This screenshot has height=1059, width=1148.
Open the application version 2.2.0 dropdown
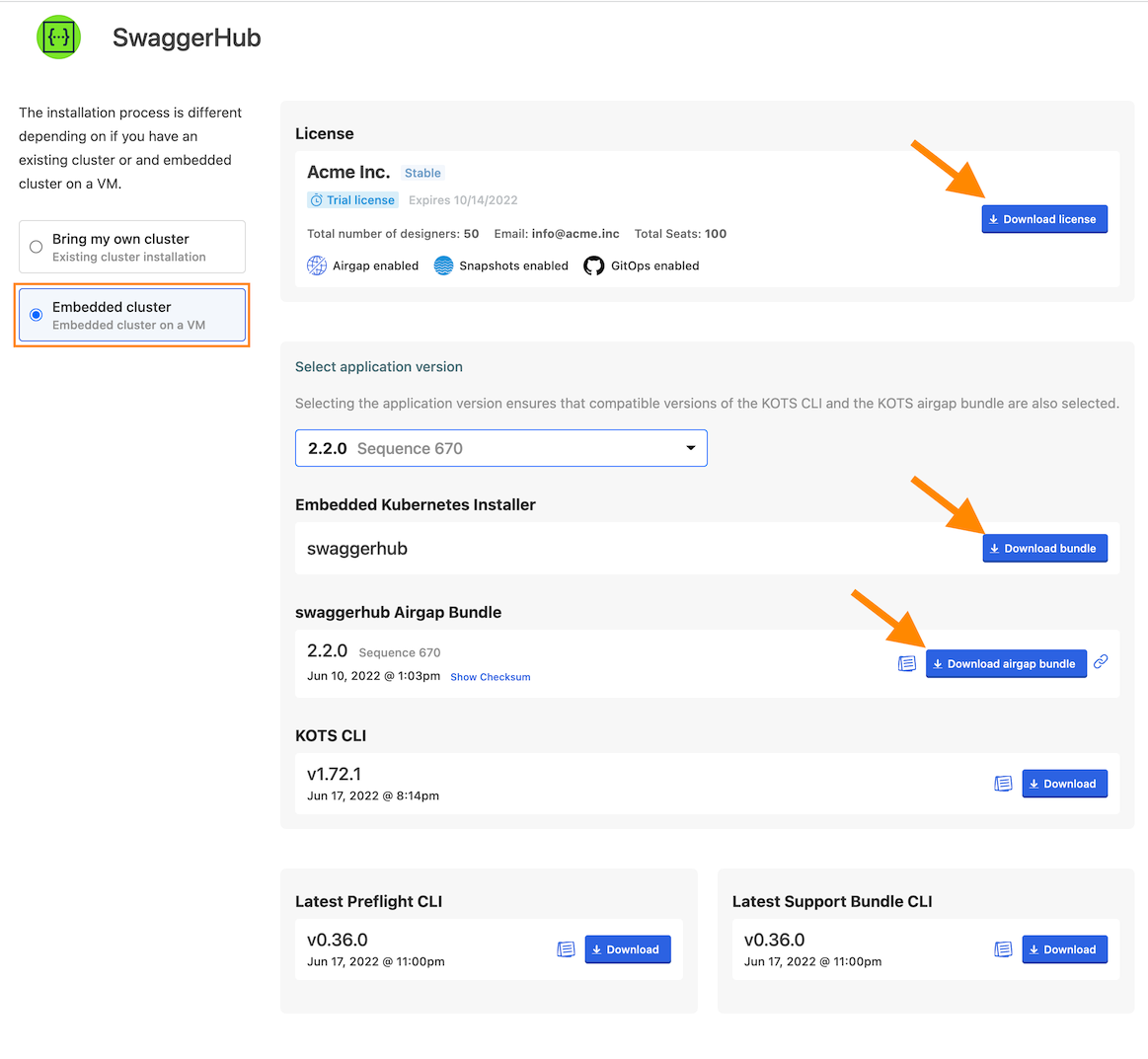(x=500, y=448)
